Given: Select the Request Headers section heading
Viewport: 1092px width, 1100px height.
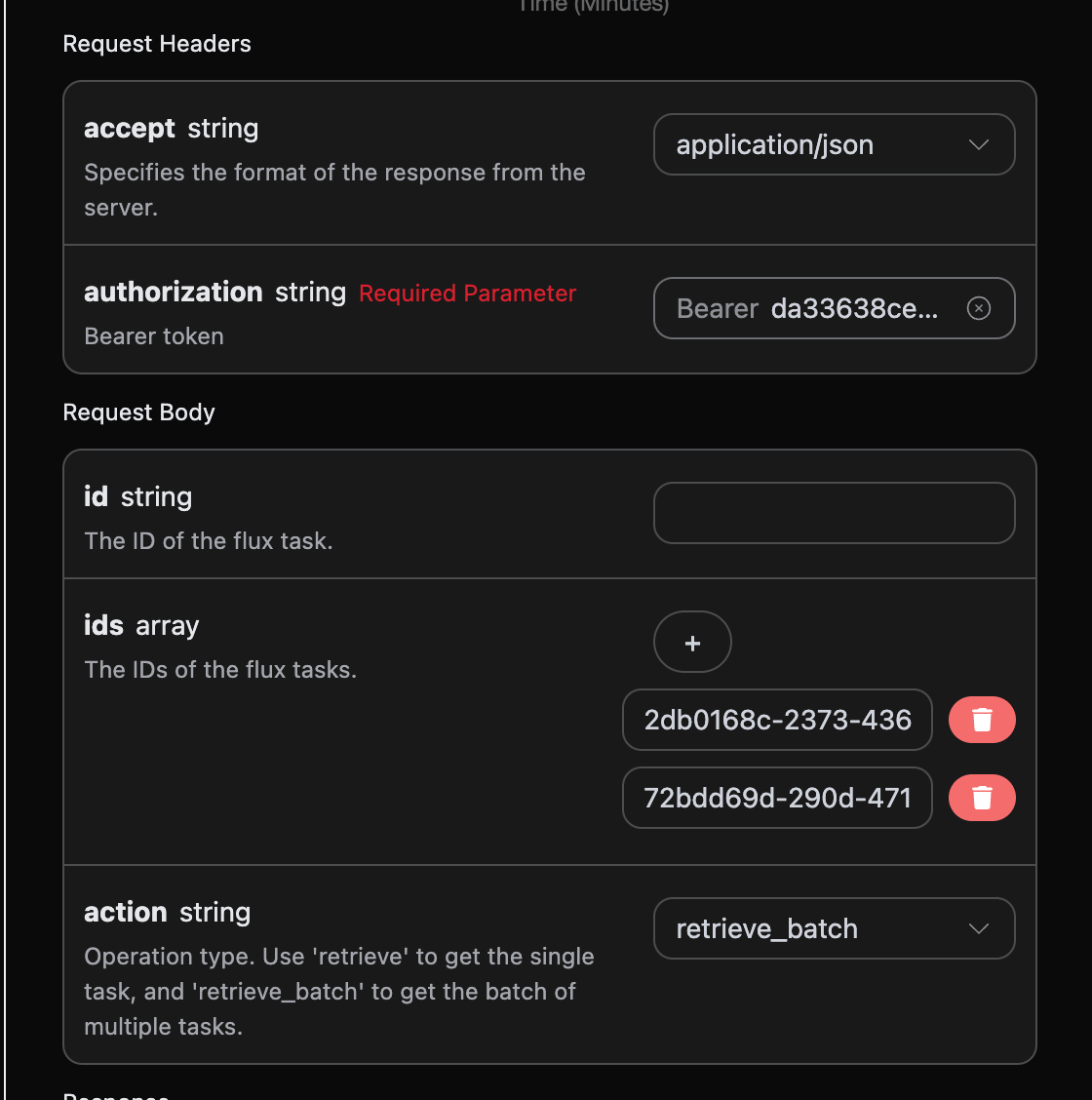Looking at the screenshot, I should click(x=157, y=44).
